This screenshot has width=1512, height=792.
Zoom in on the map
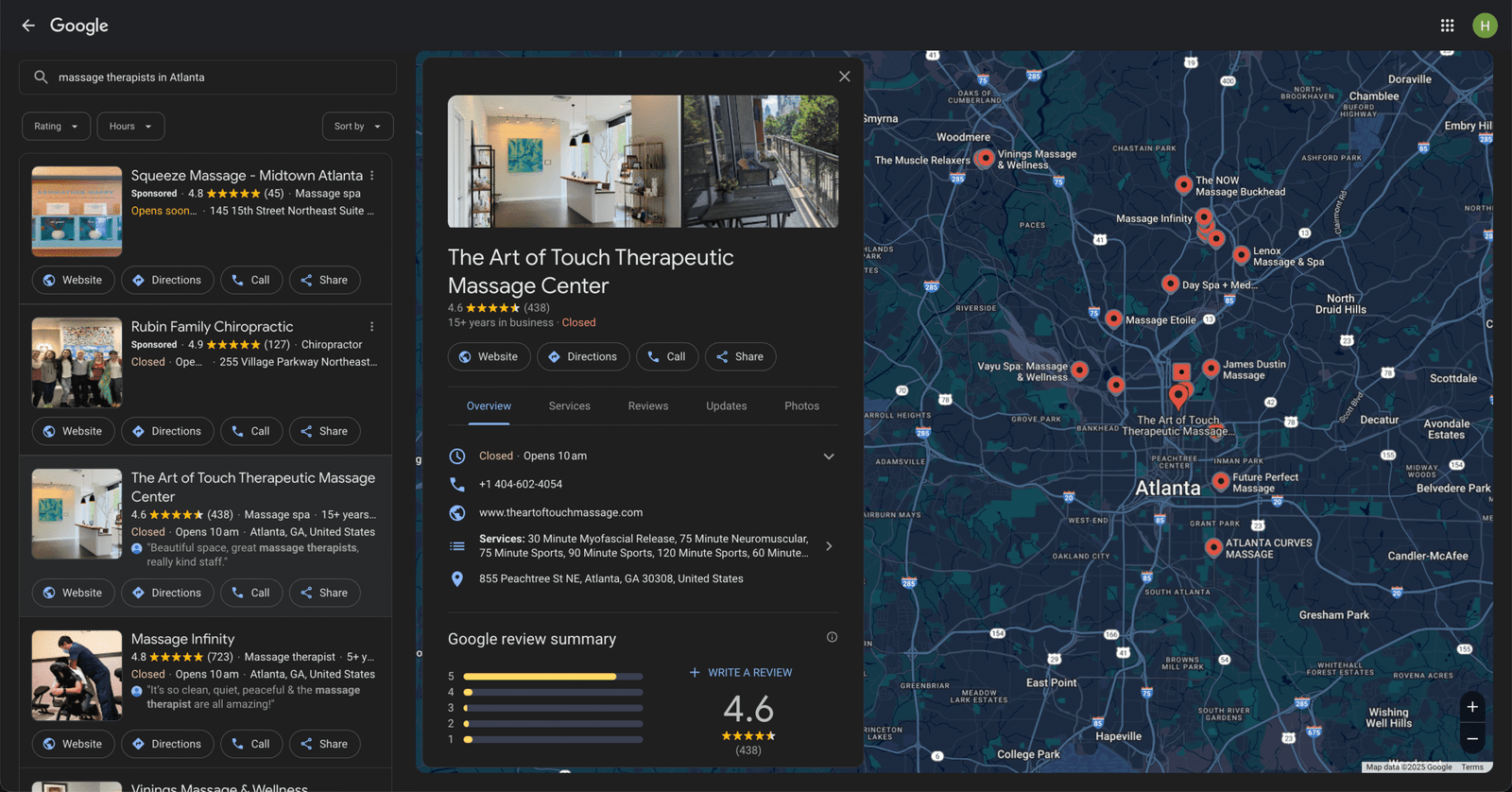tap(1472, 707)
